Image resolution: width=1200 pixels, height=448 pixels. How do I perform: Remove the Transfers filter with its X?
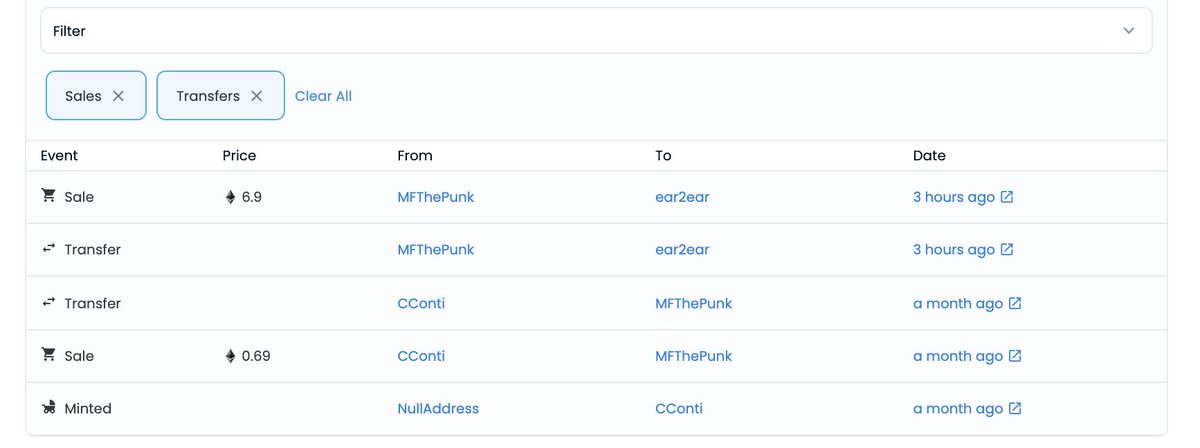point(257,96)
